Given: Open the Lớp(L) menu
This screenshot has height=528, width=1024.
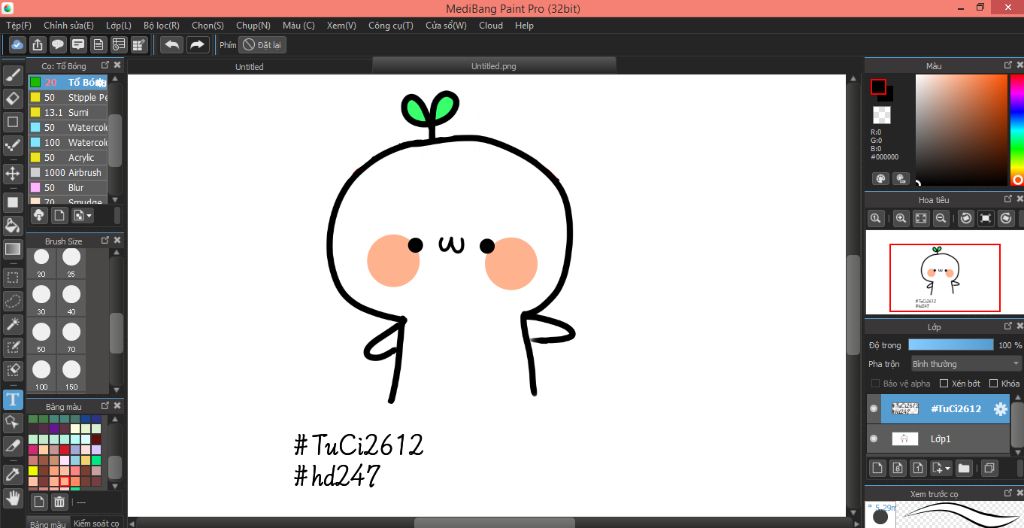Looking at the screenshot, I should pos(119,25).
